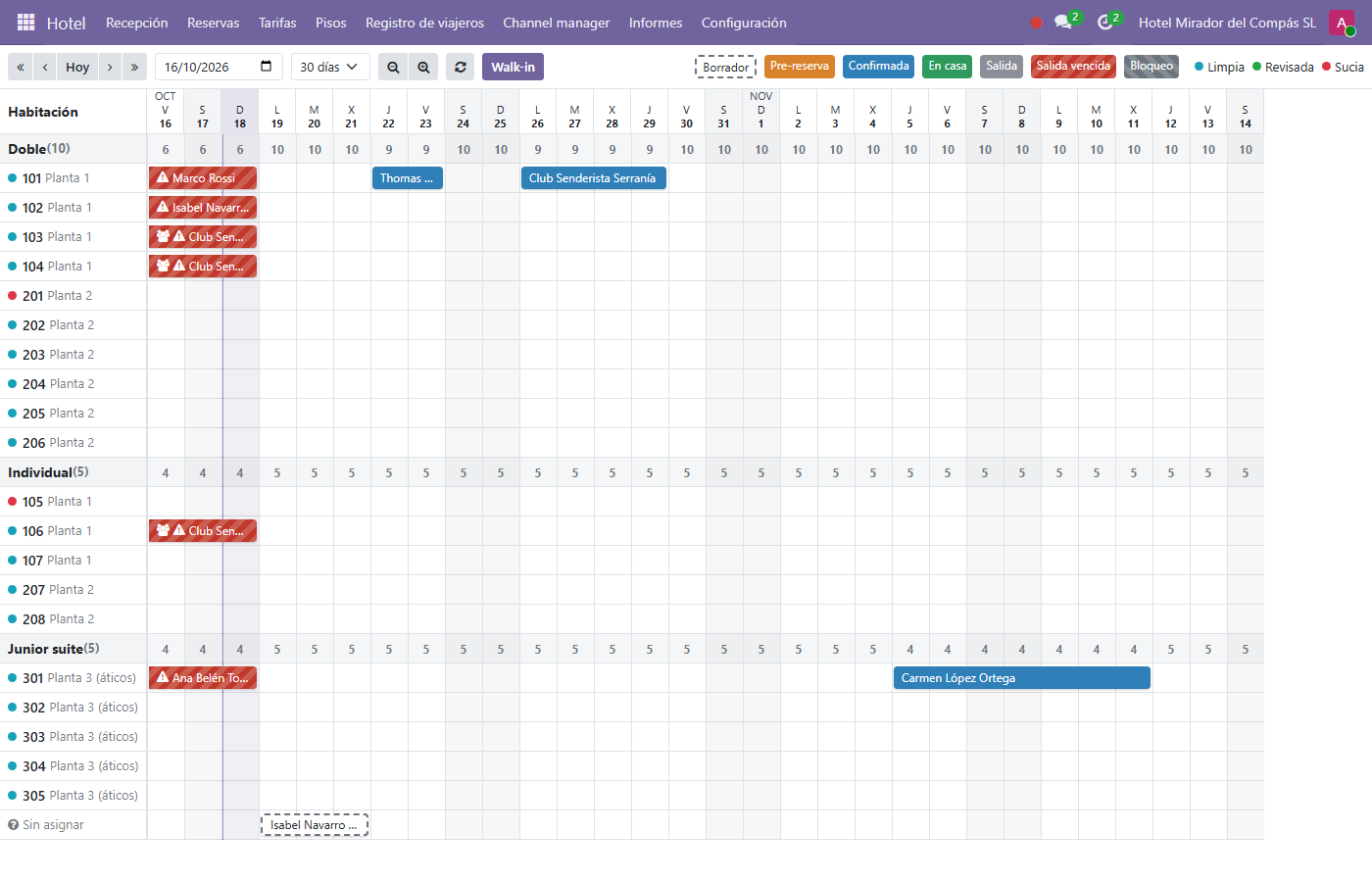Open the calendar picker icon in date field
The image size is (1372, 882).
[267, 67]
